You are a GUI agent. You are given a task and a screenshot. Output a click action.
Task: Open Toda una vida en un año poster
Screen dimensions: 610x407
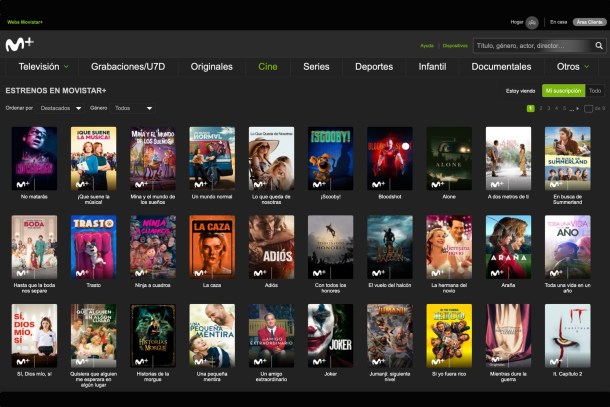(x=568, y=247)
